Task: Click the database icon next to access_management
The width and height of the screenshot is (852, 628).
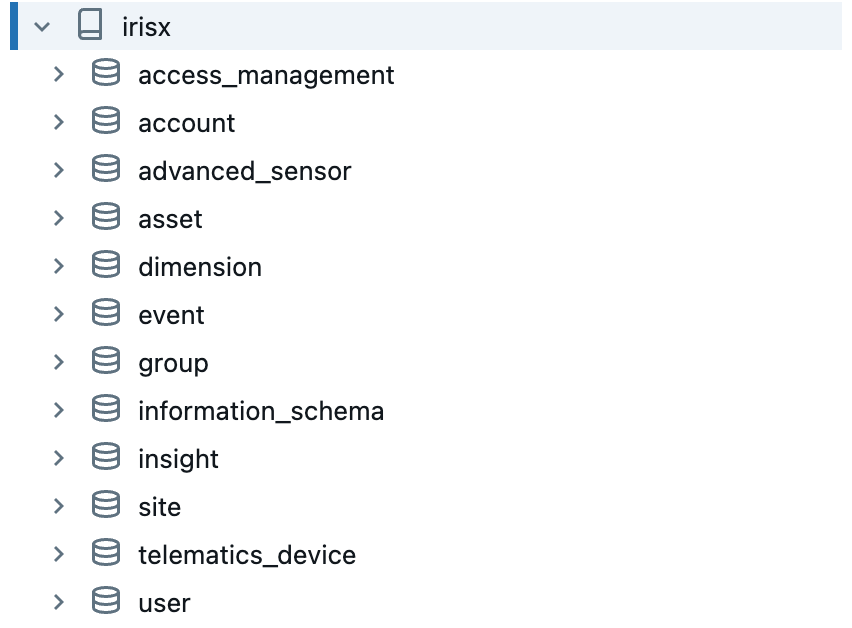Action: pos(106,74)
